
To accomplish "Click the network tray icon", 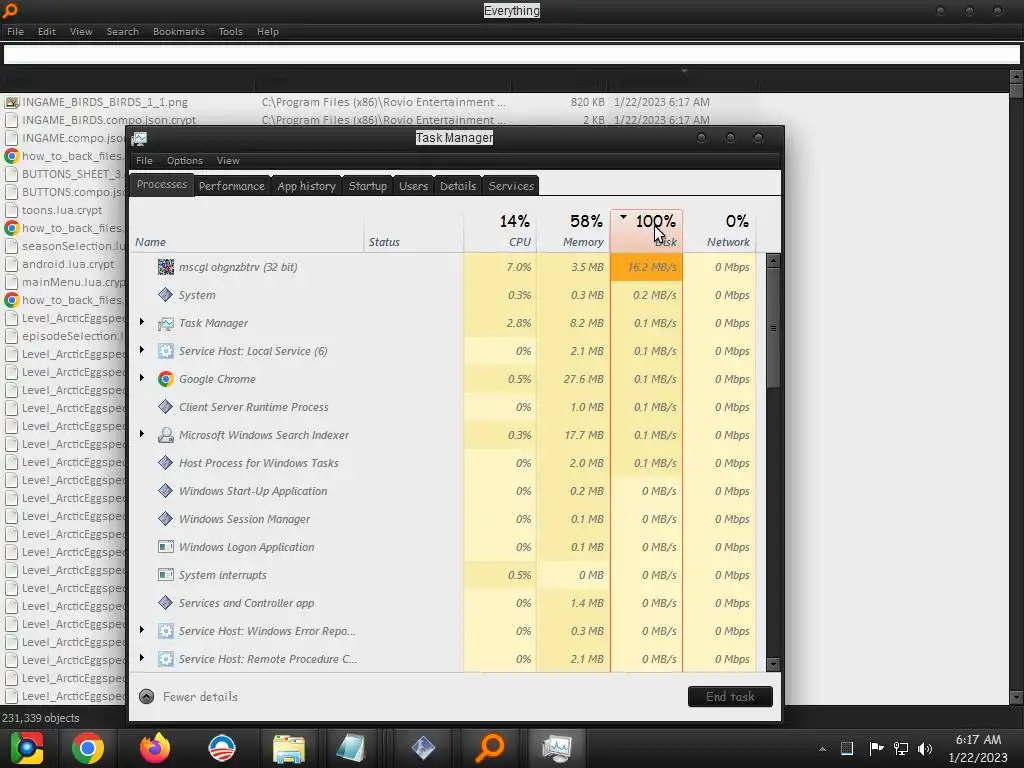I will click(901, 748).
